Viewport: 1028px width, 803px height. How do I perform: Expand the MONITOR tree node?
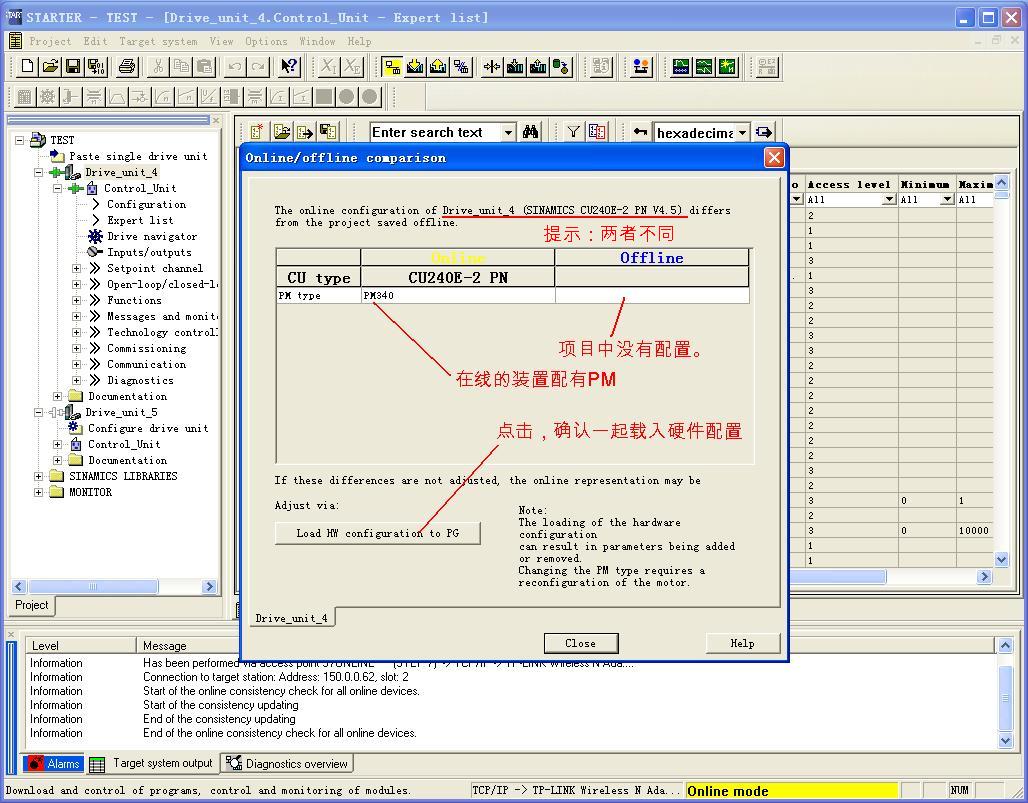(39, 492)
